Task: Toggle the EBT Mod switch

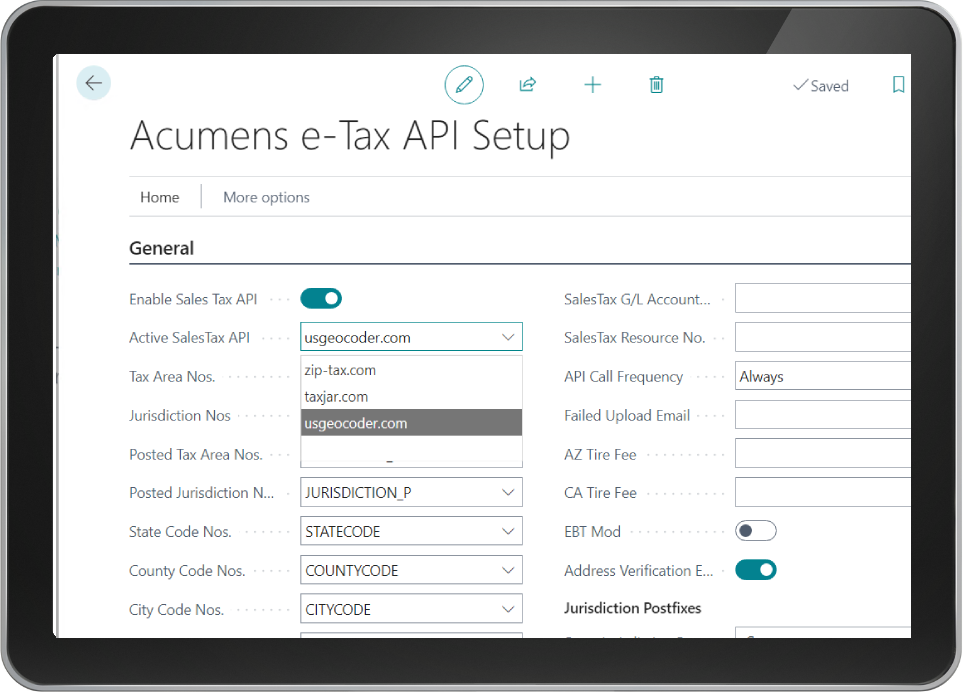Action: click(x=755, y=531)
